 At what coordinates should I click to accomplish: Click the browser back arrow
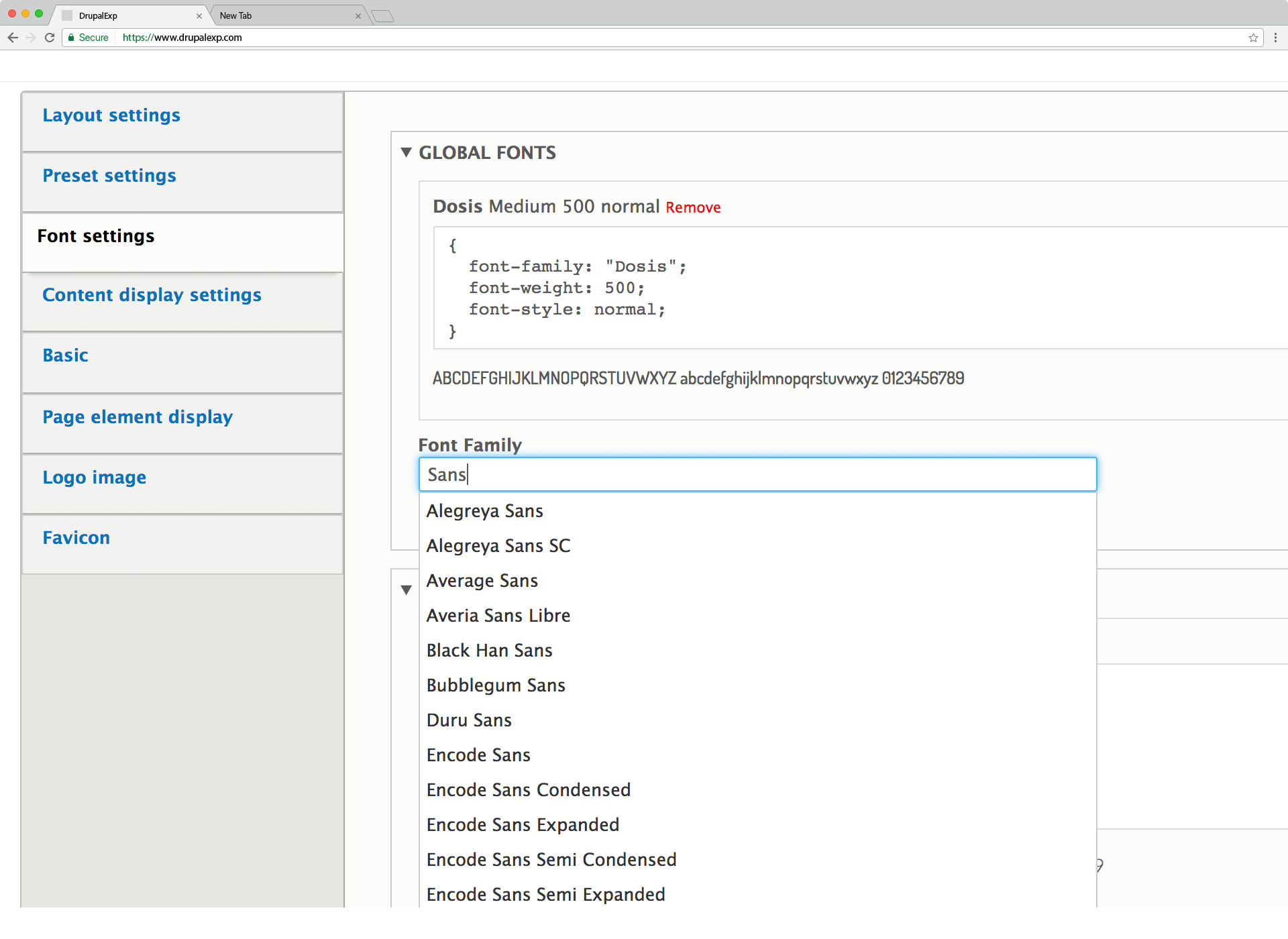tap(13, 38)
